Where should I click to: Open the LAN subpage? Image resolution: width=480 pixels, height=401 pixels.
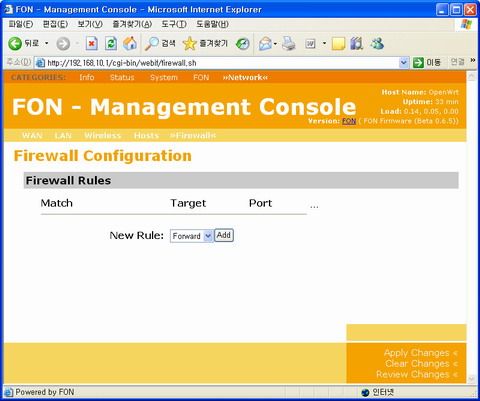(x=63, y=135)
